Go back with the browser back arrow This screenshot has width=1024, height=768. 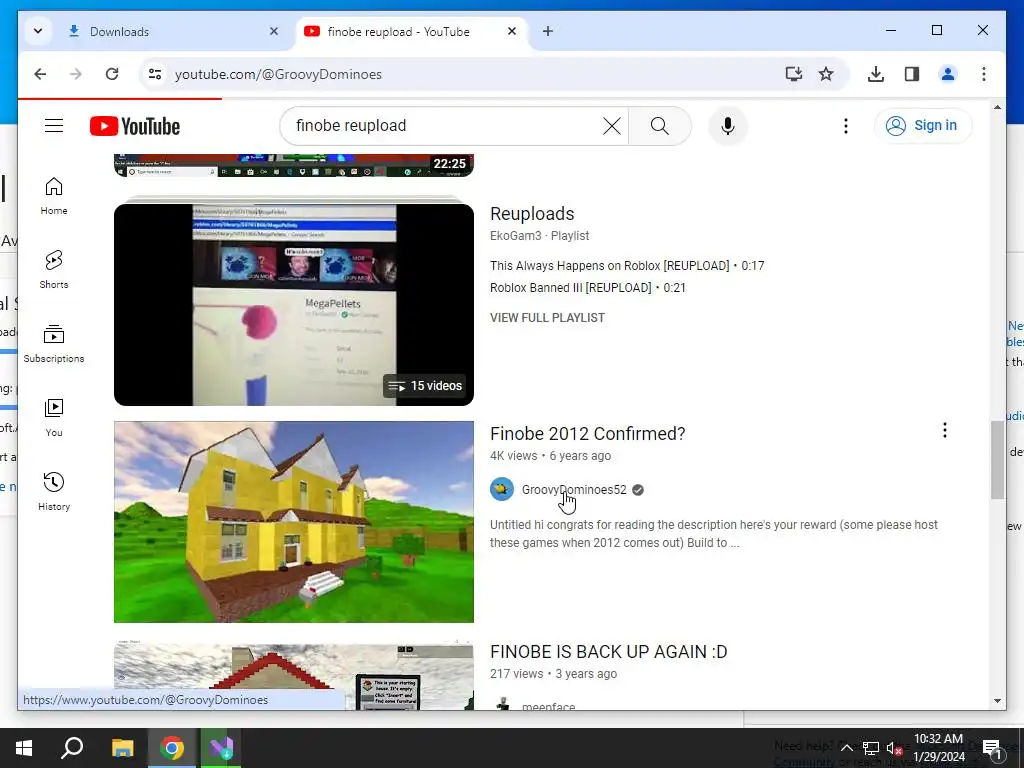(x=40, y=74)
